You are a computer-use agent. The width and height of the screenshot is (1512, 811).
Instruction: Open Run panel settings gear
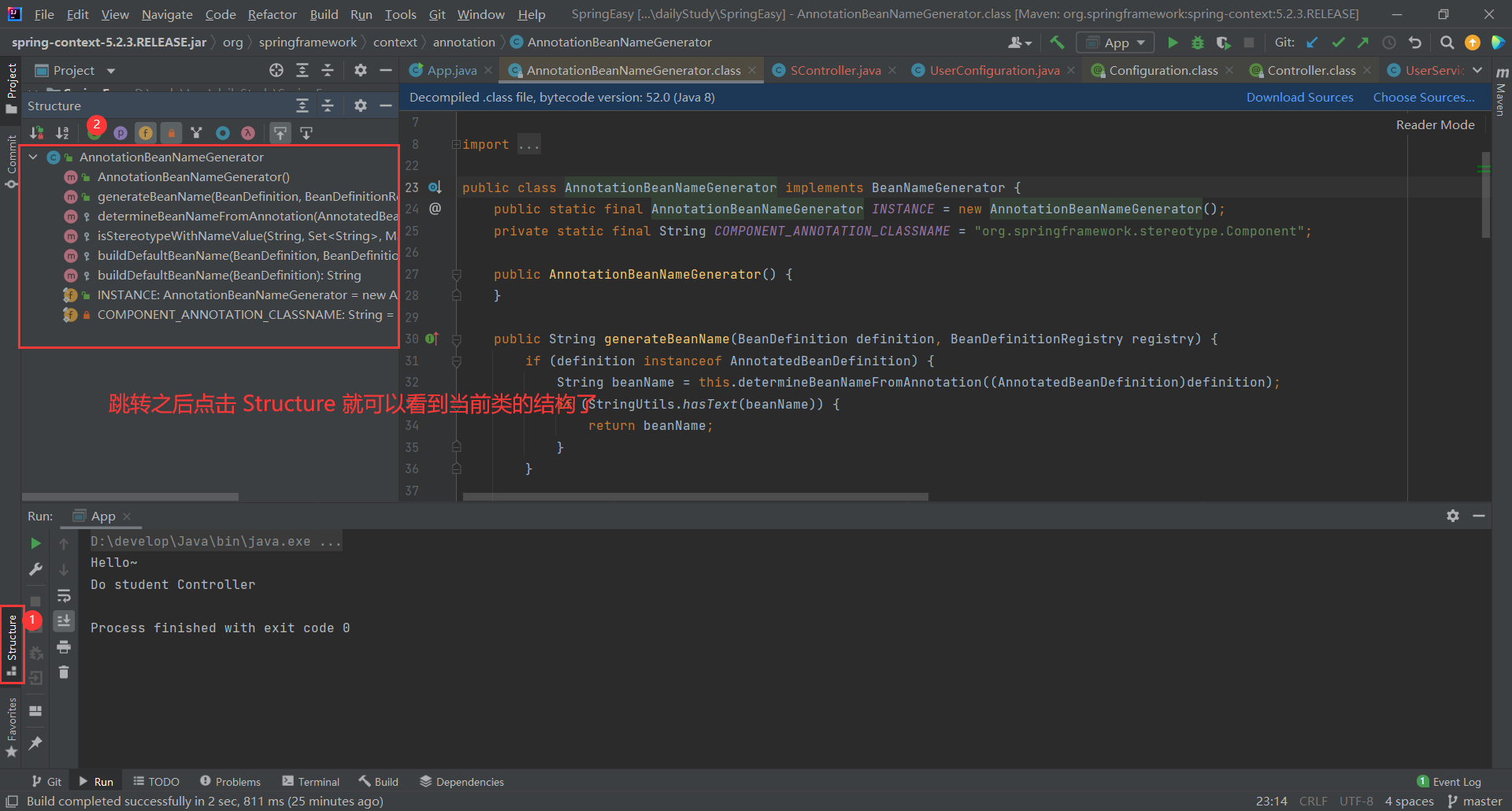pos(1453,516)
